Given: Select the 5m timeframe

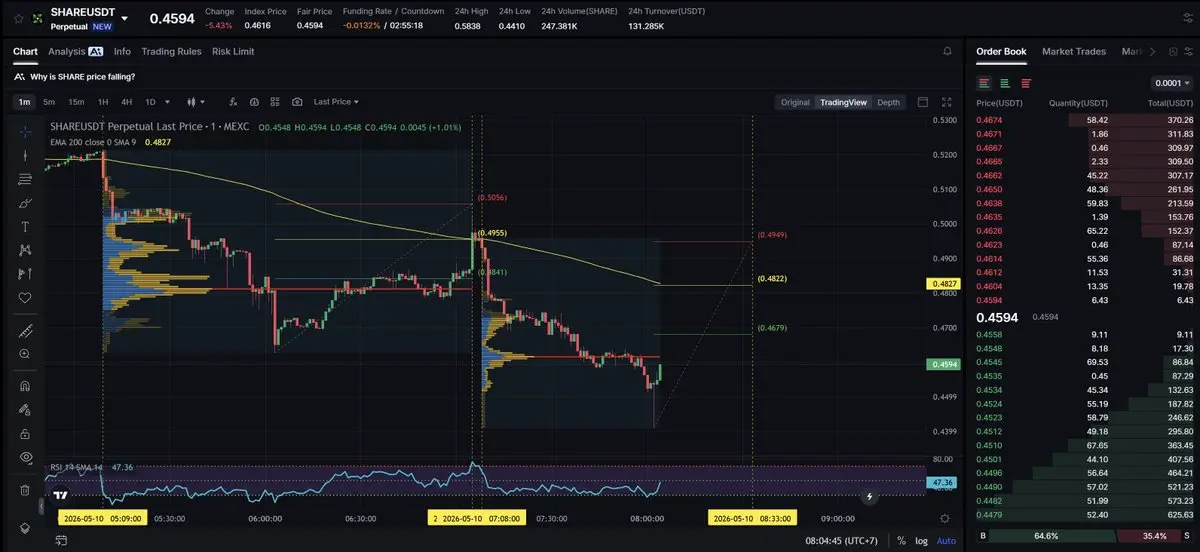Looking at the screenshot, I should coord(49,102).
